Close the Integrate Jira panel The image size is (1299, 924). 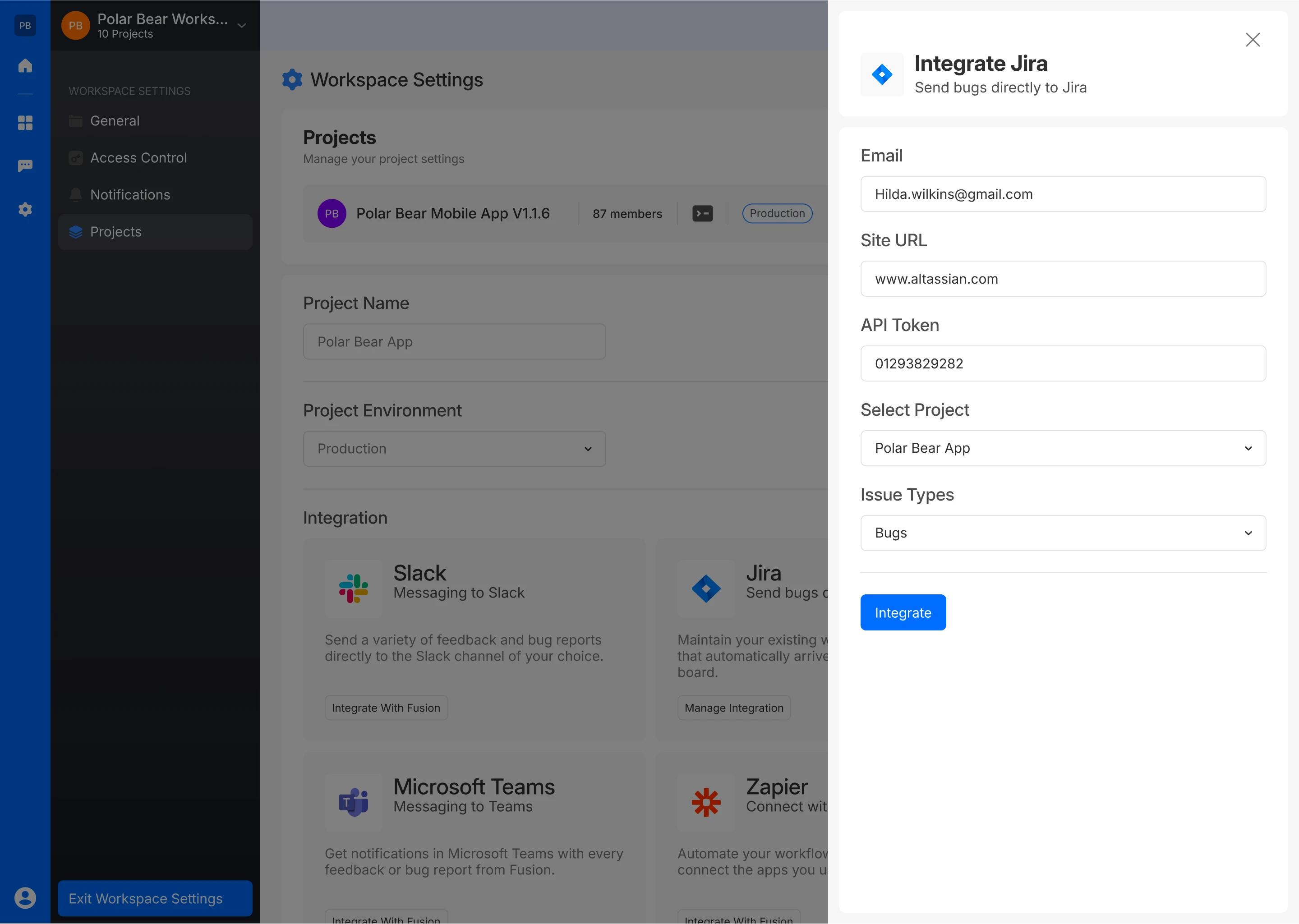(1253, 40)
